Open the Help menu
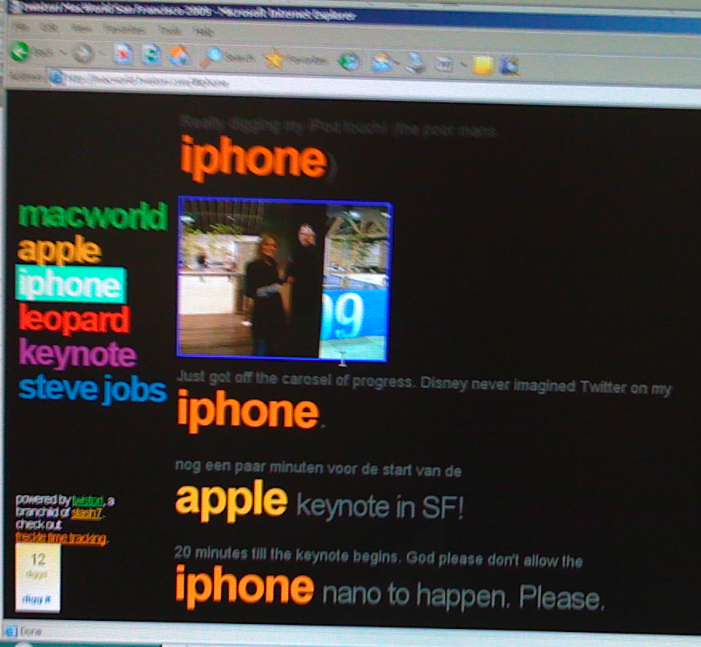The width and height of the screenshot is (701, 647). coord(203,32)
